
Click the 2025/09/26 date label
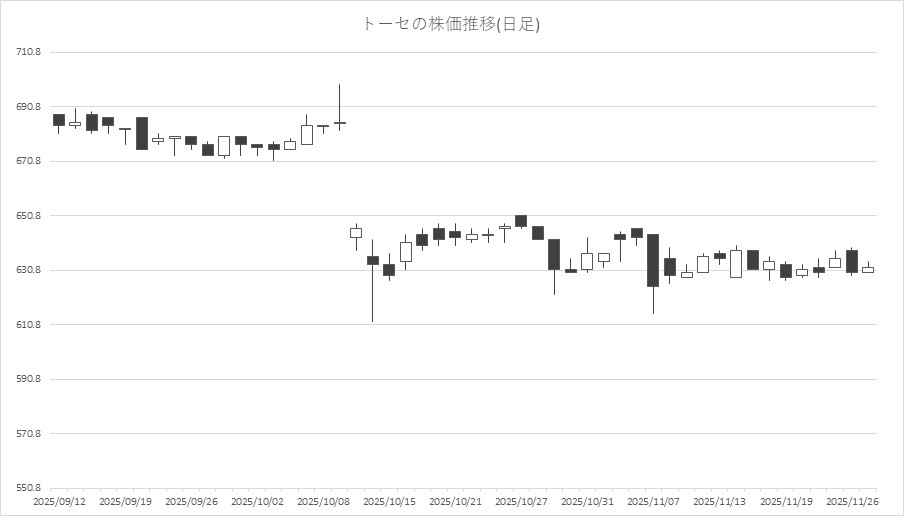pyautogui.click(x=190, y=501)
